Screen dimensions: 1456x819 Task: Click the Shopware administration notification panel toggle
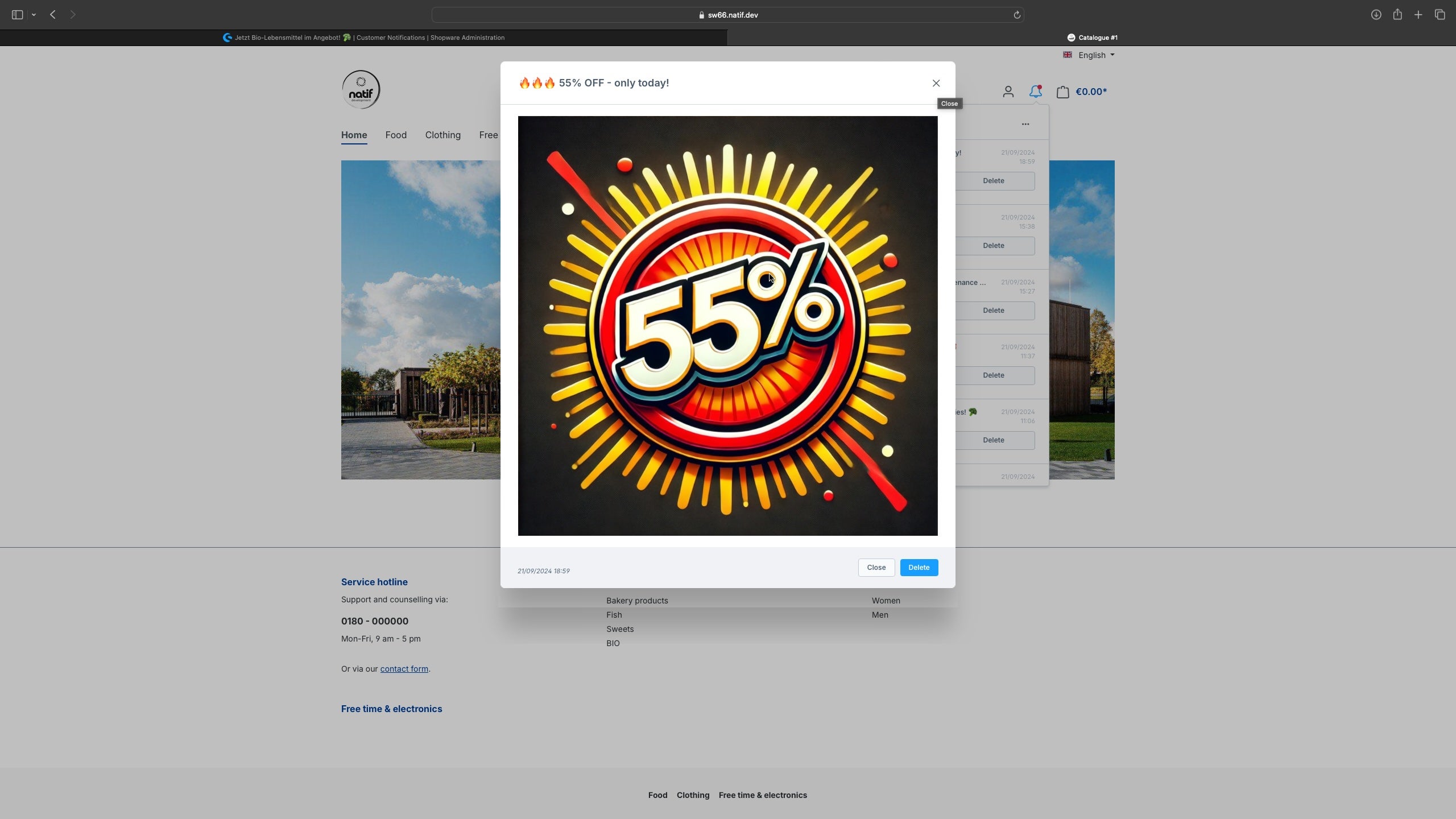click(x=1036, y=92)
